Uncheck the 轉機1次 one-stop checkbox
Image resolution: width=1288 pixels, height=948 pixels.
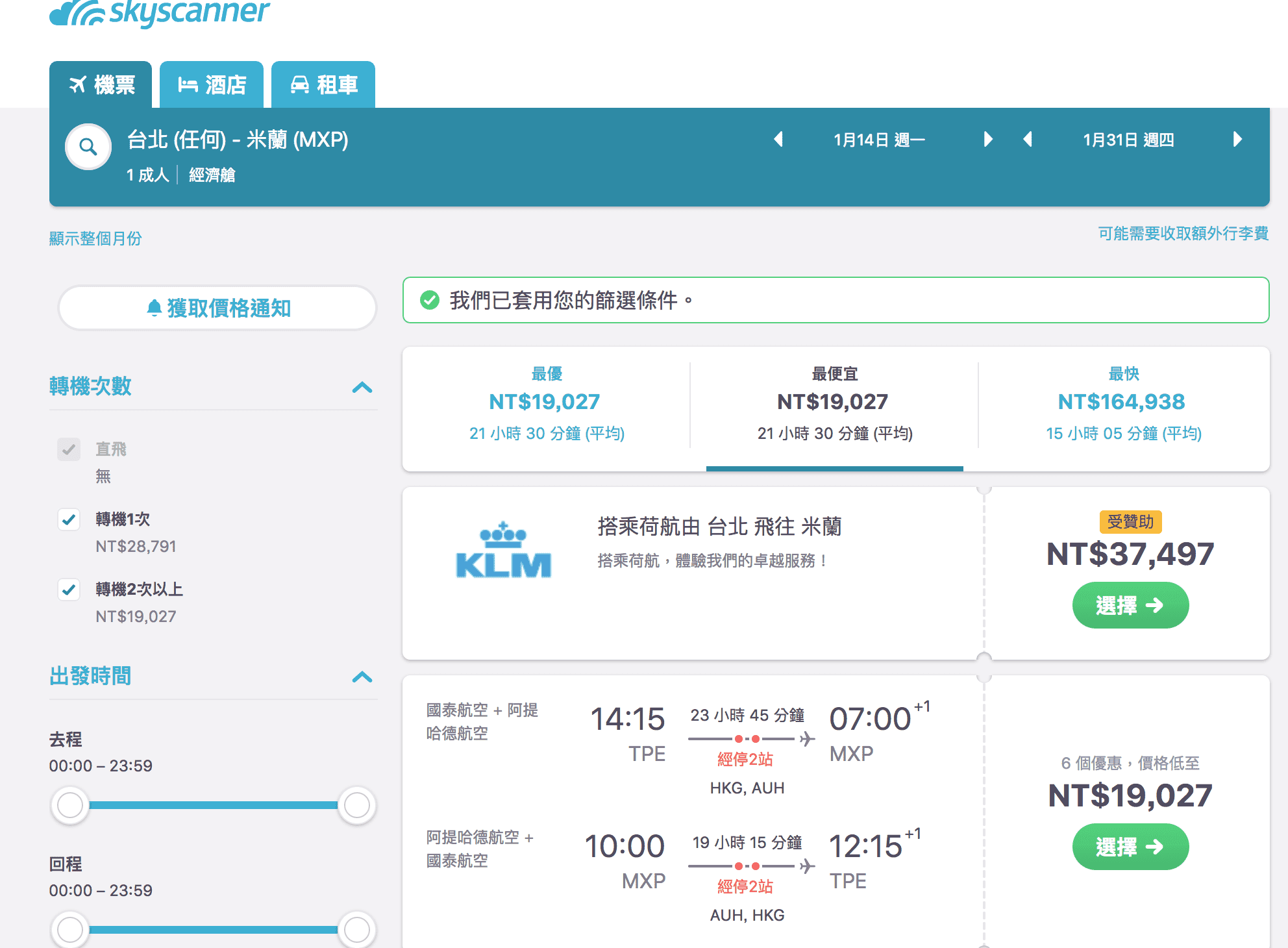tap(69, 519)
